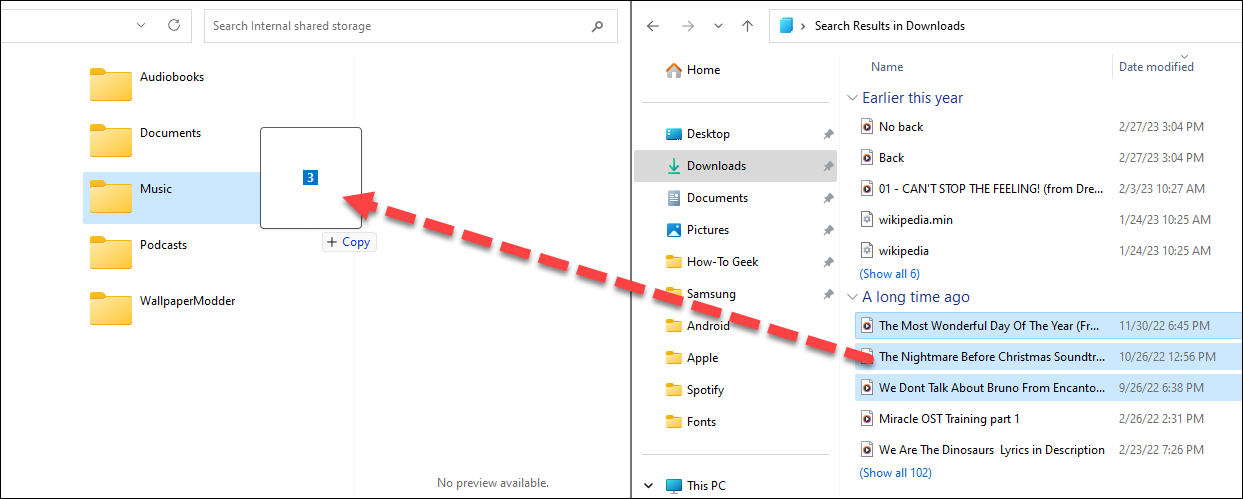This screenshot has height=499, width=1243.
Task: Click the refresh icon in the left window
Action: (175, 25)
